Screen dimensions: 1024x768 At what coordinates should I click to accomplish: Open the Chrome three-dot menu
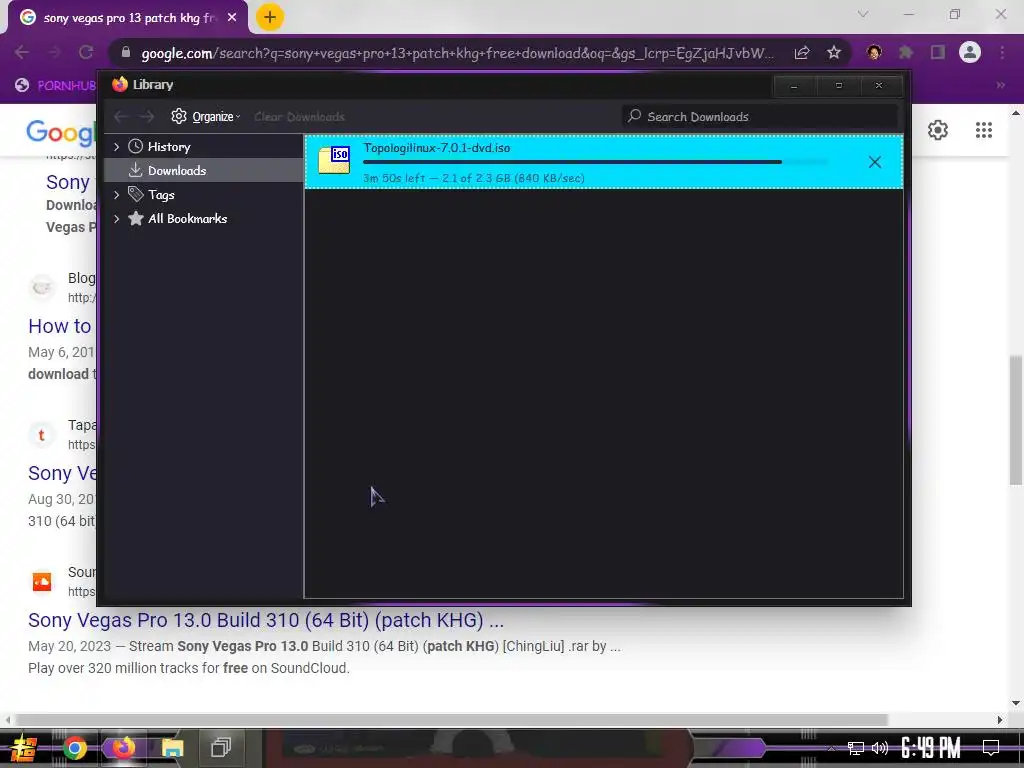[1002, 52]
